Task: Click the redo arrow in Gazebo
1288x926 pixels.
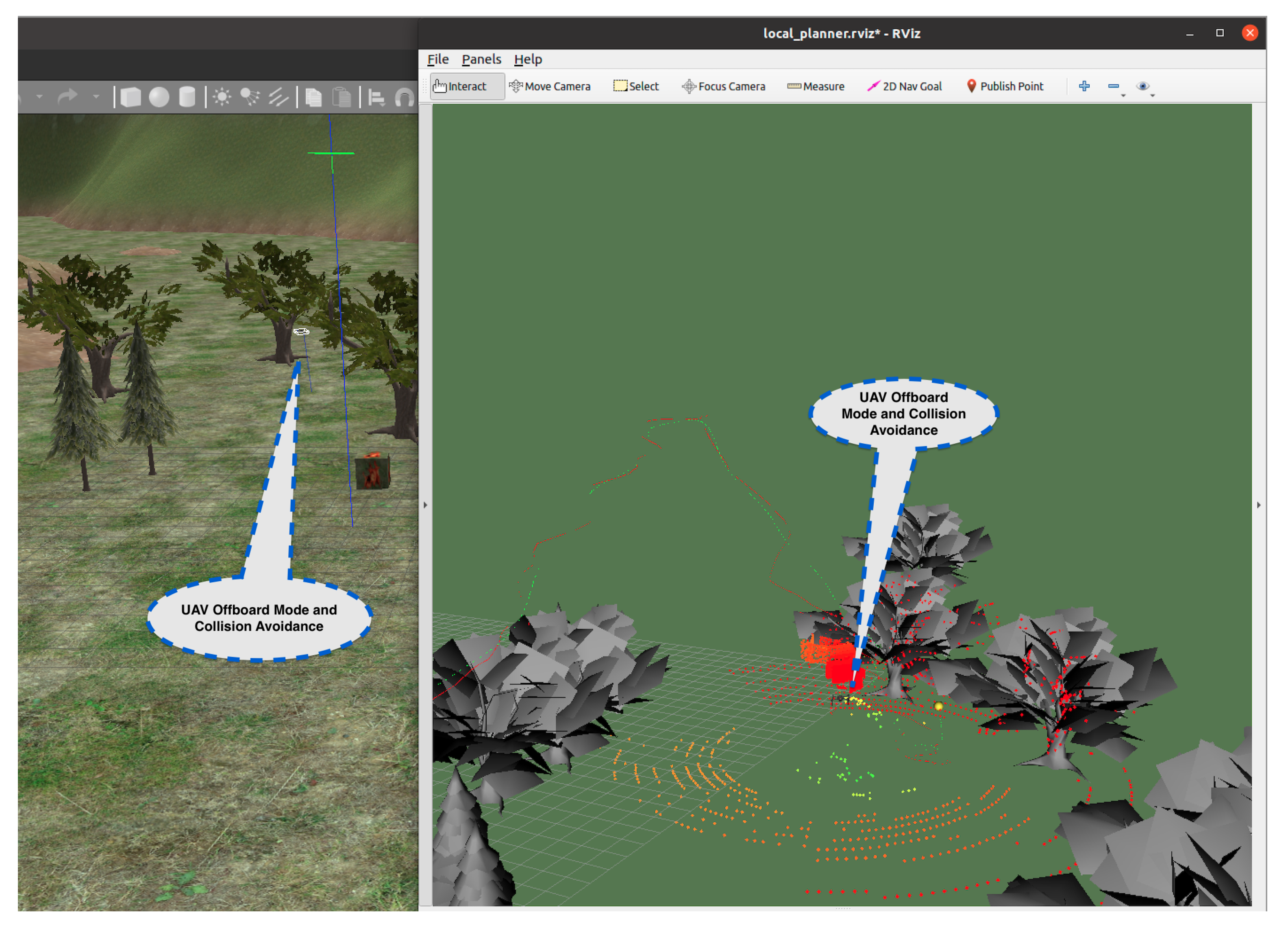Action: click(x=67, y=96)
